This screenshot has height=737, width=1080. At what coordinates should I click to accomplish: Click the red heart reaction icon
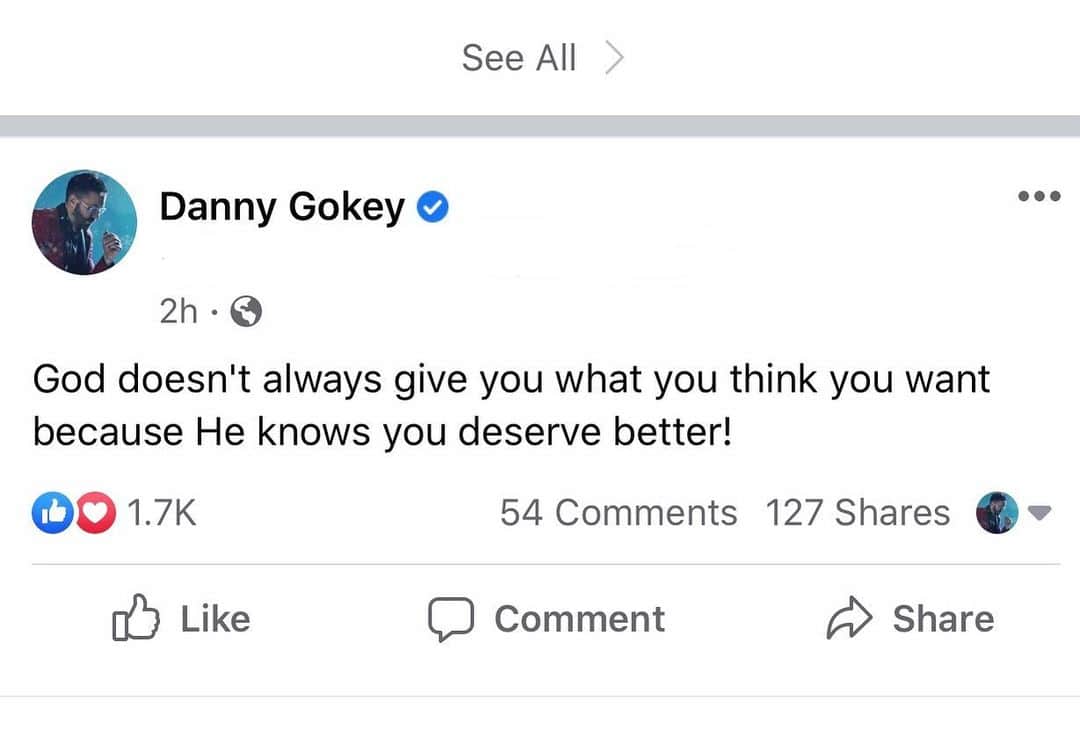pyautogui.click(x=96, y=513)
